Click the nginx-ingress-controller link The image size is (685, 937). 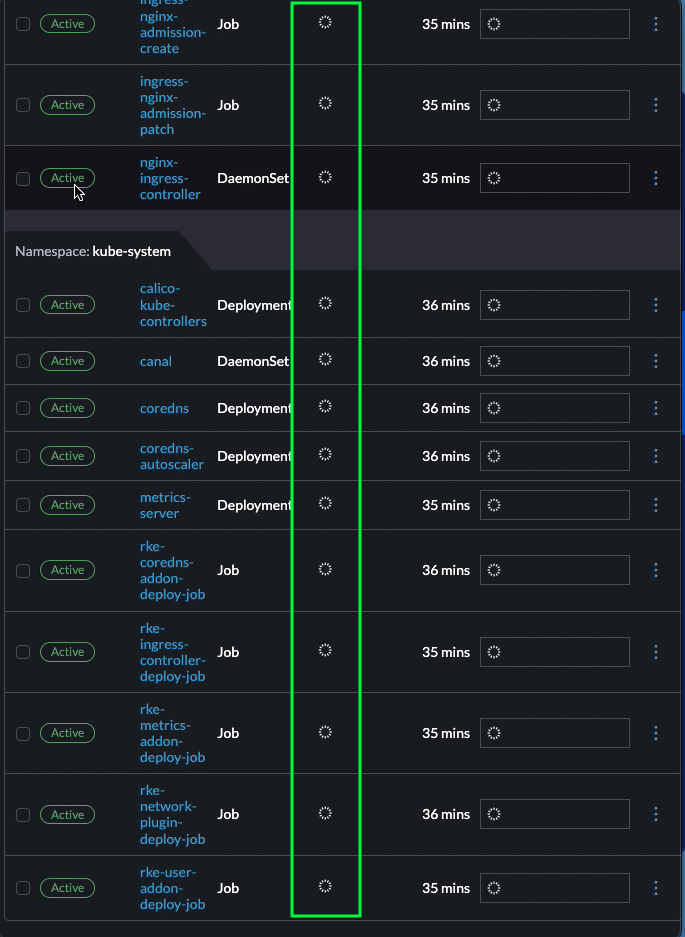tap(170, 178)
